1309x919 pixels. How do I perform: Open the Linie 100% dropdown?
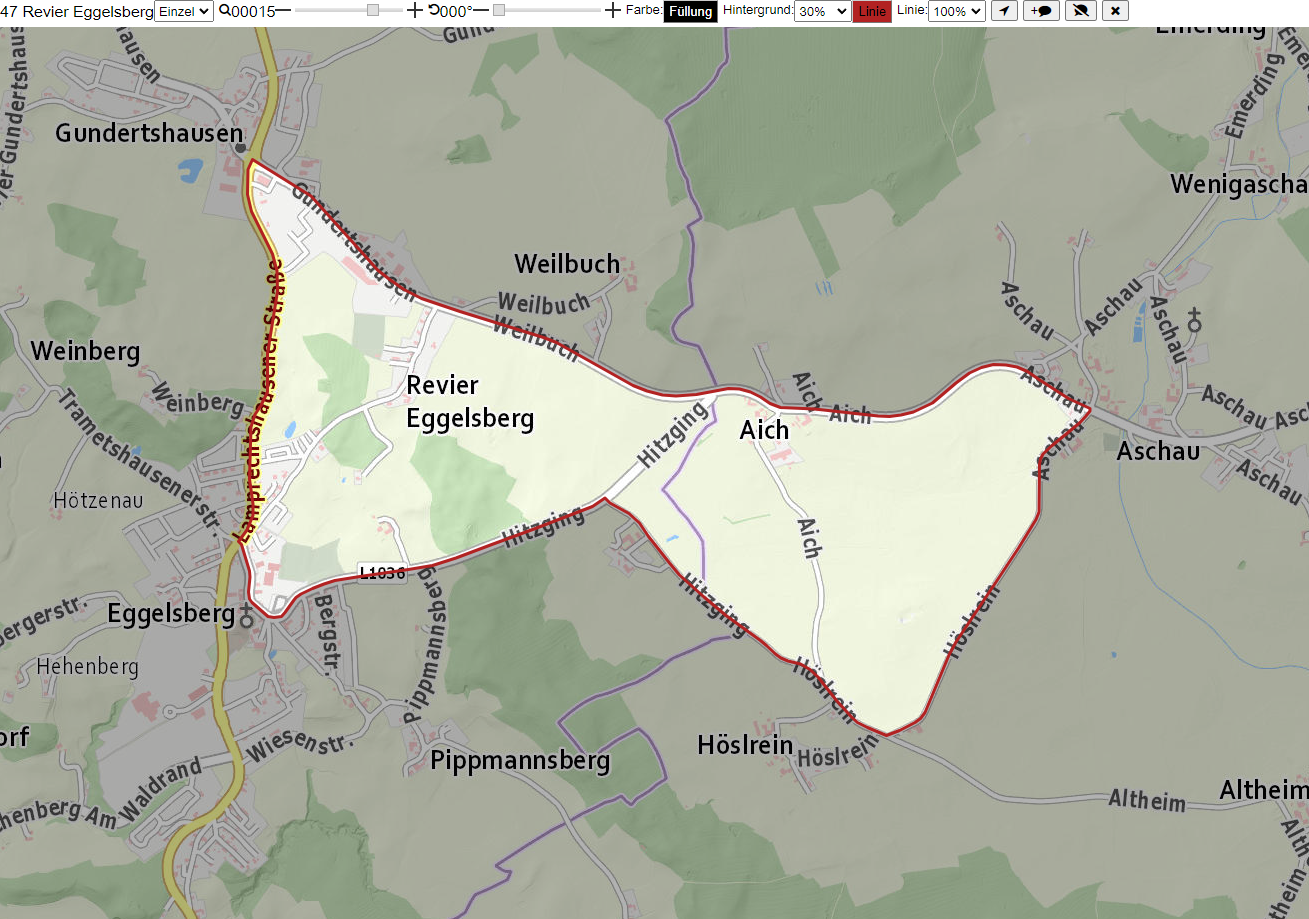tap(957, 11)
